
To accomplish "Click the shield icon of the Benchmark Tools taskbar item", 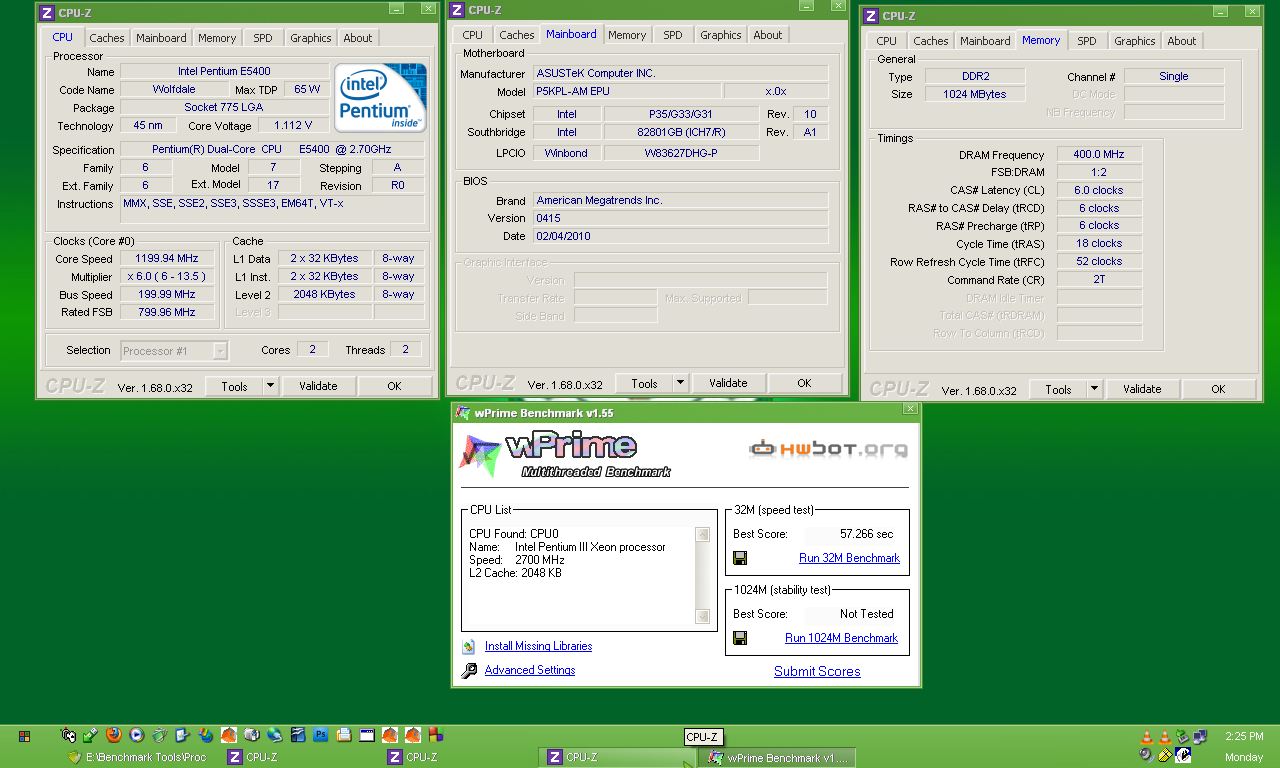I will pos(74,757).
